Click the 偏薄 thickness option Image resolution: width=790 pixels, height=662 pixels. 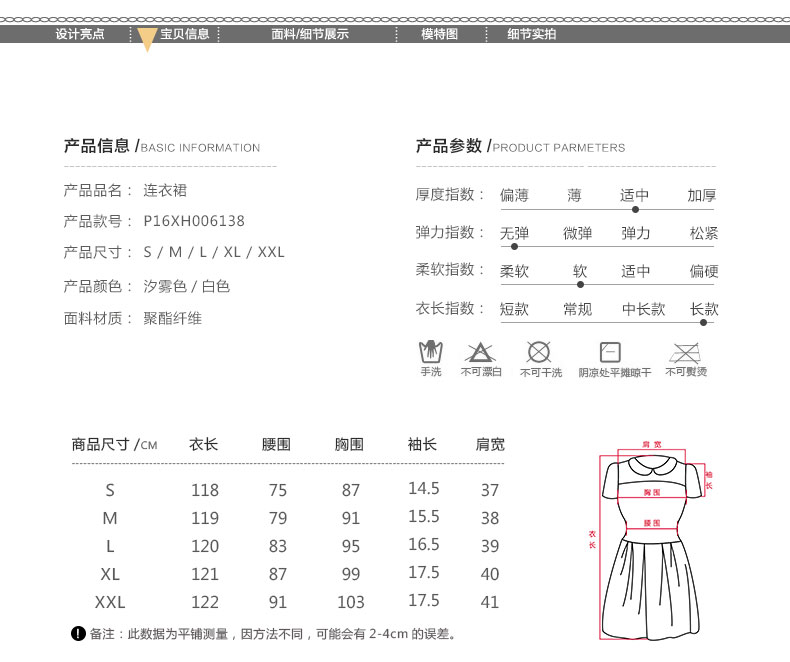point(514,195)
